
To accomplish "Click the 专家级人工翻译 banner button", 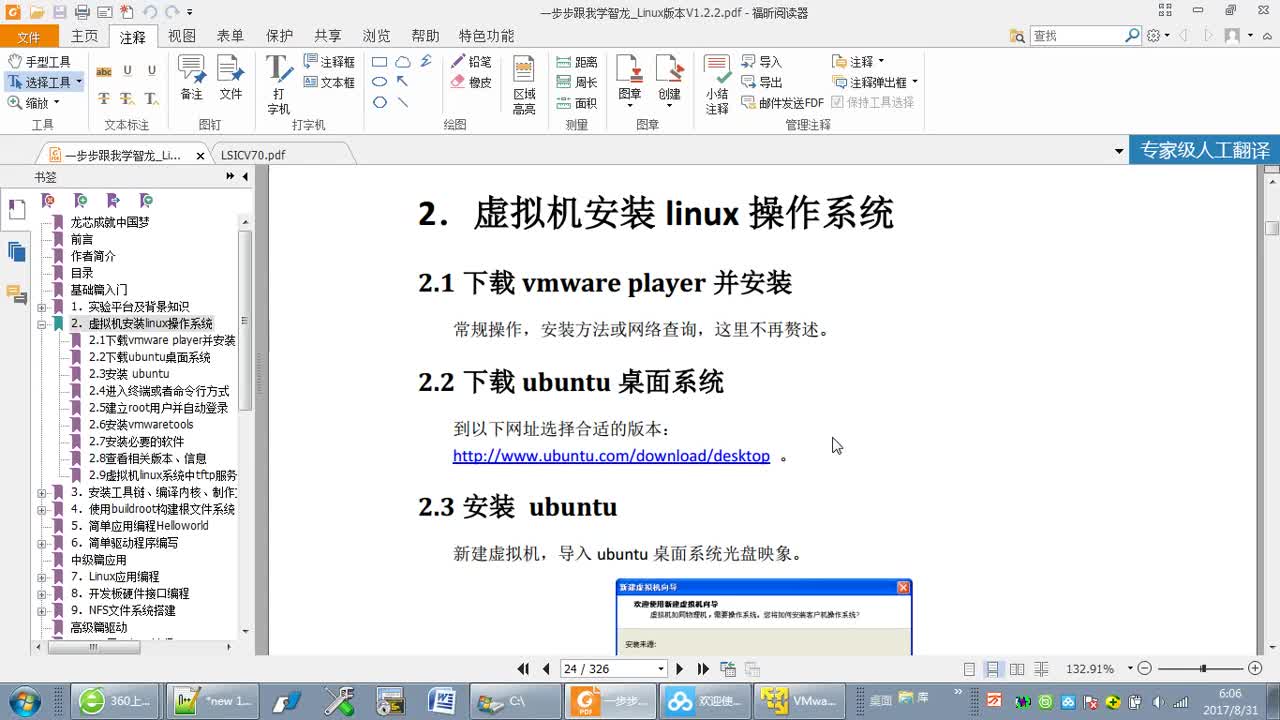I will click(1205, 151).
